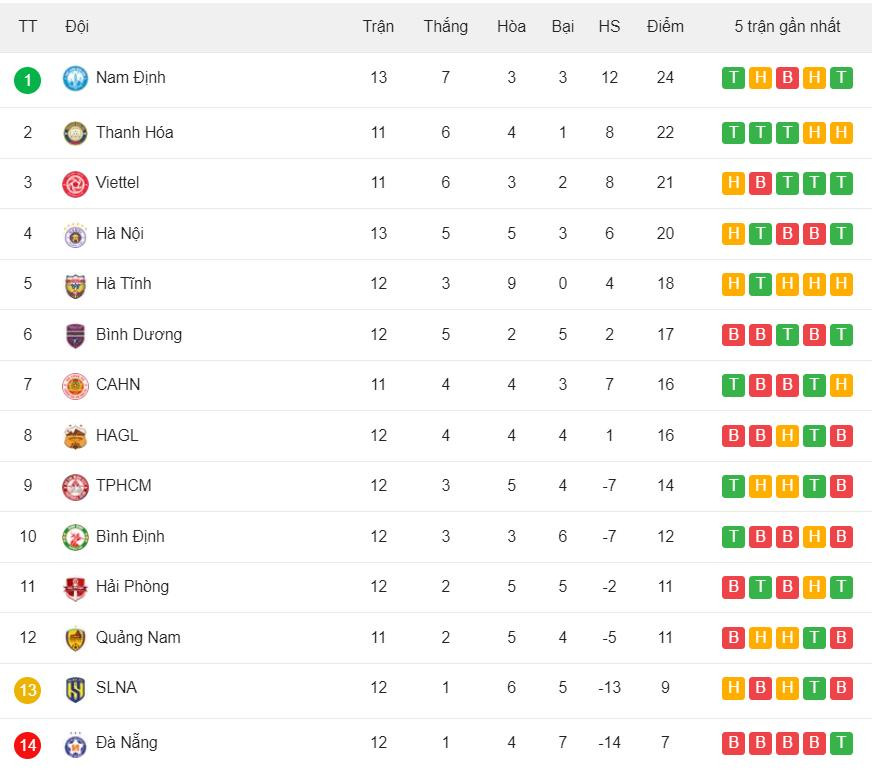The height and width of the screenshot is (772, 872).
Task: Click the TPHCM team name
Action: [x=124, y=485]
